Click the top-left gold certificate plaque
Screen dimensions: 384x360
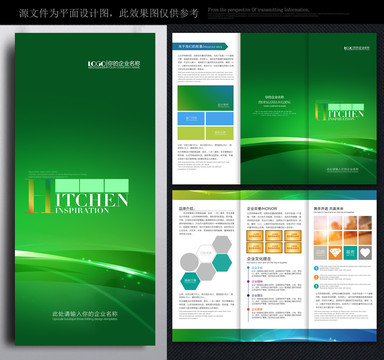point(255,236)
